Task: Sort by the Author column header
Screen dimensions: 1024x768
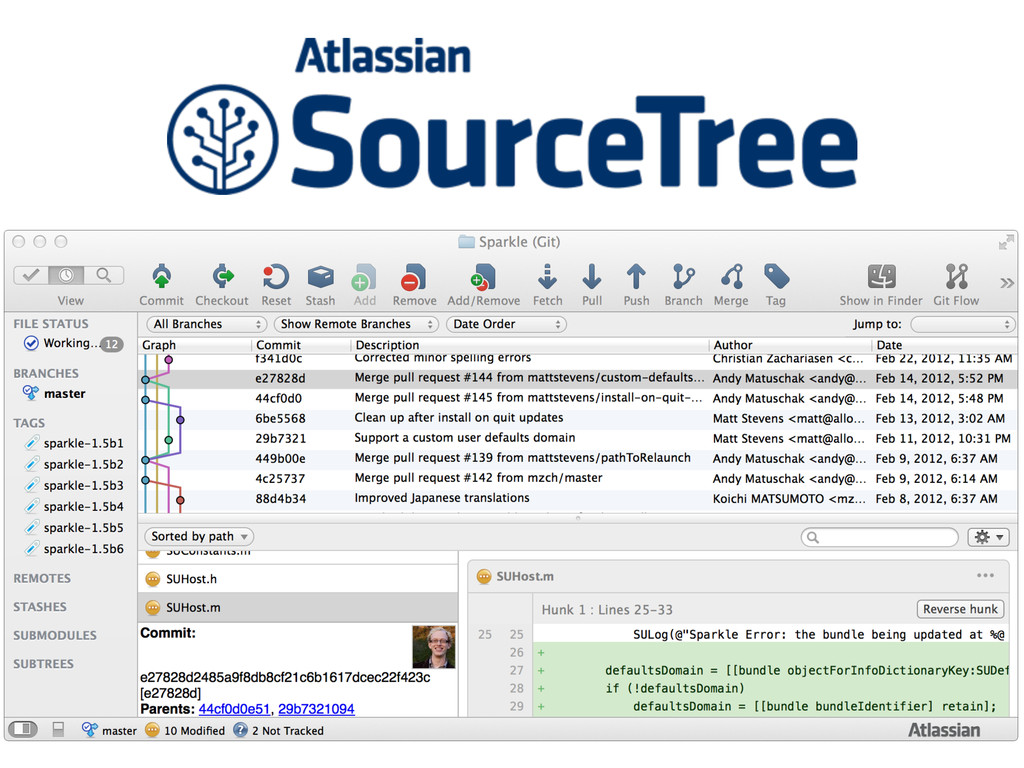Action: pyautogui.click(x=790, y=345)
